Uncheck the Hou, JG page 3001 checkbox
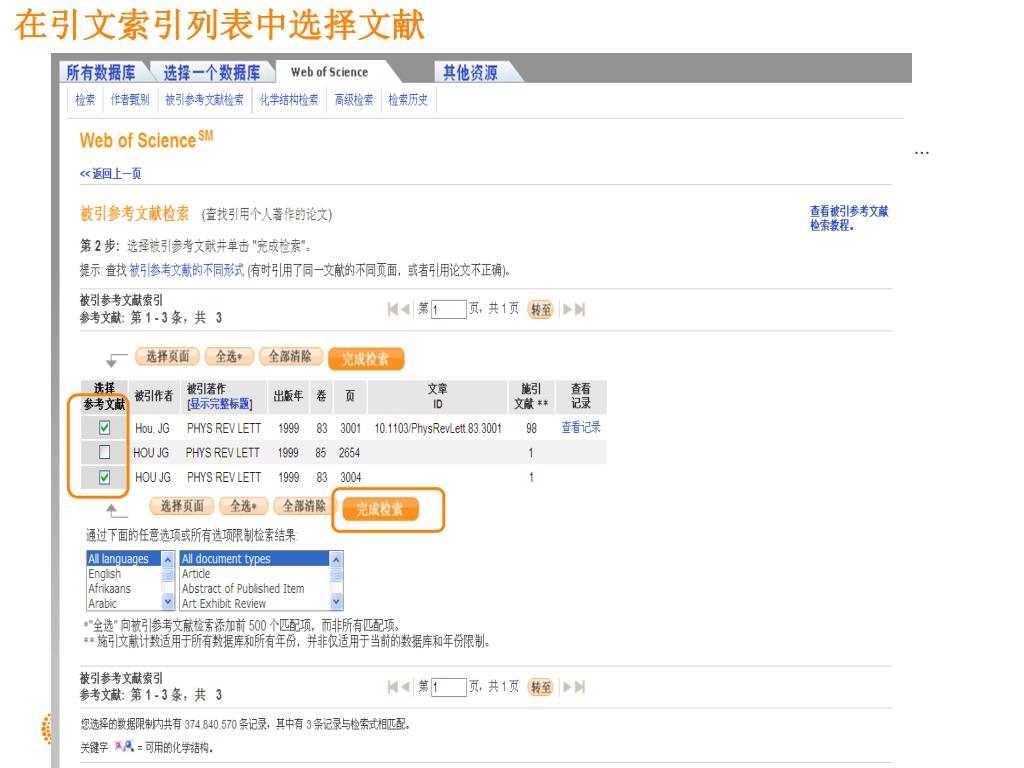 coord(104,428)
